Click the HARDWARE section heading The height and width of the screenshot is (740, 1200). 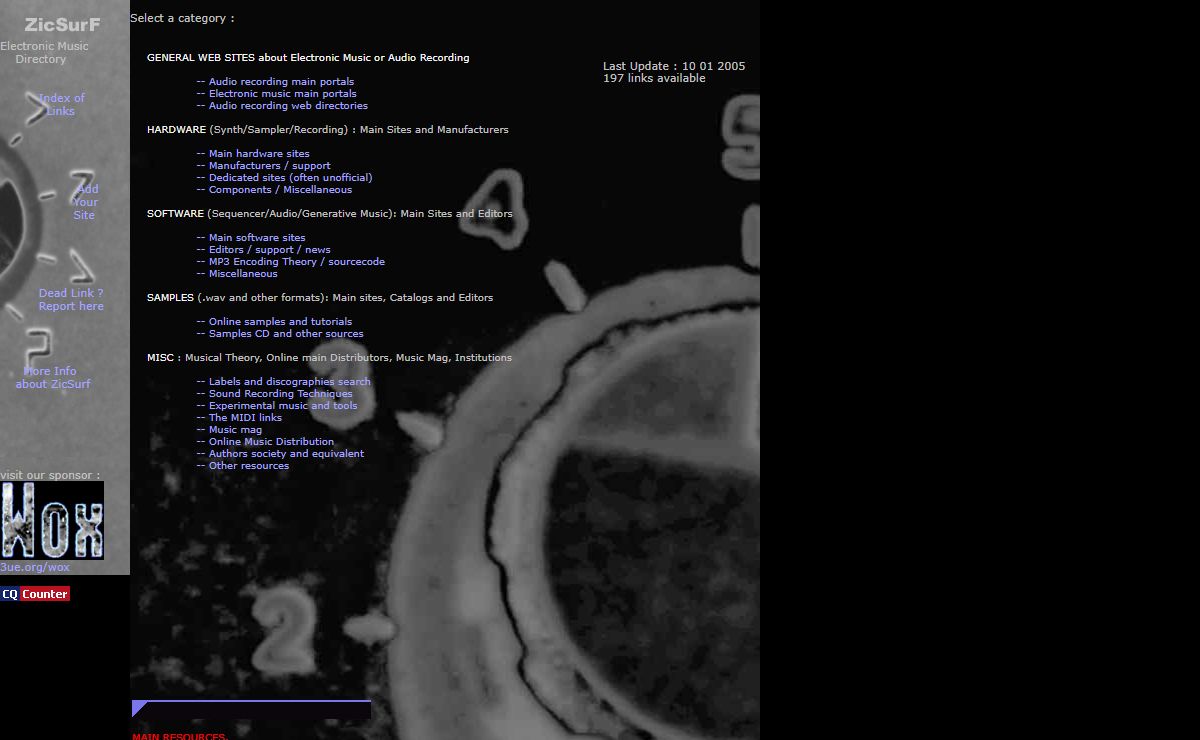(x=175, y=130)
